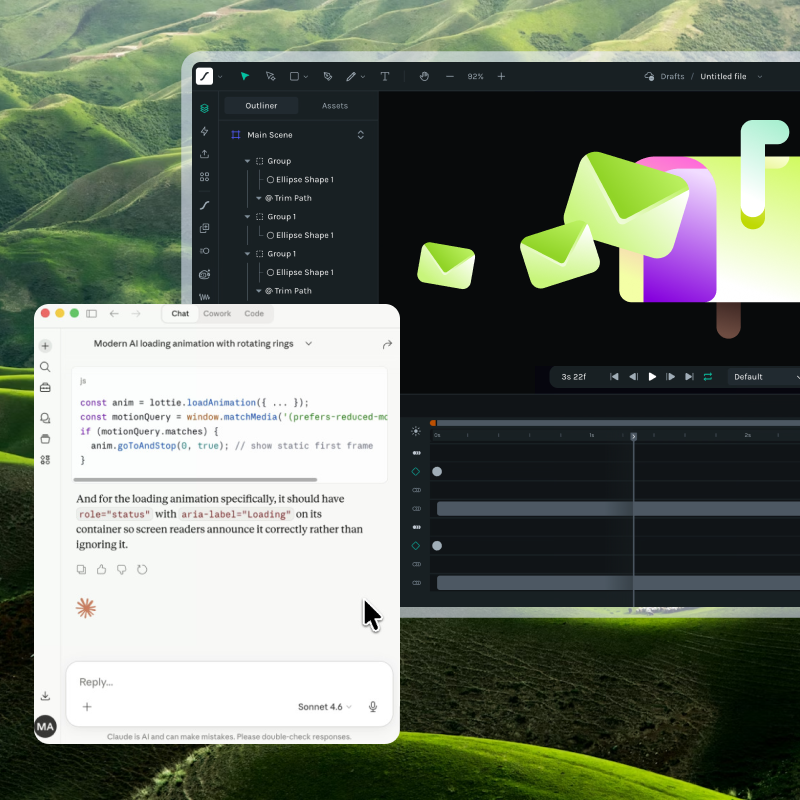Activate the Hand pan tool
Screen dimensions: 800x800
tap(424, 76)
